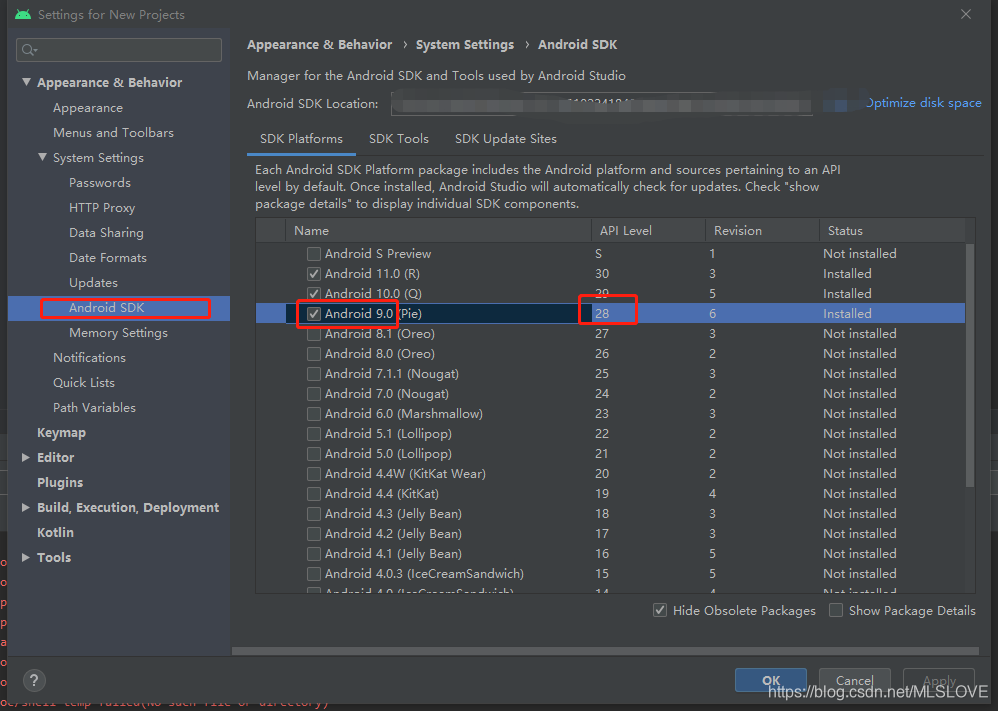
Task: Open the Plugins settings
Action: (60, 482)
